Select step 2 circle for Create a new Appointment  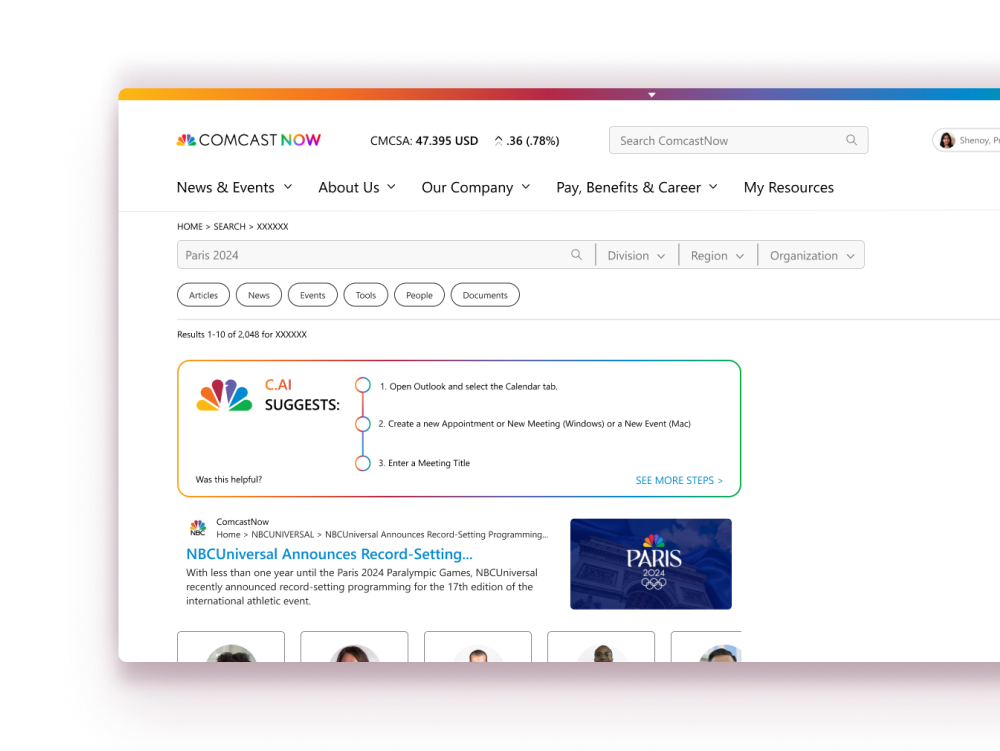[363, 424]
